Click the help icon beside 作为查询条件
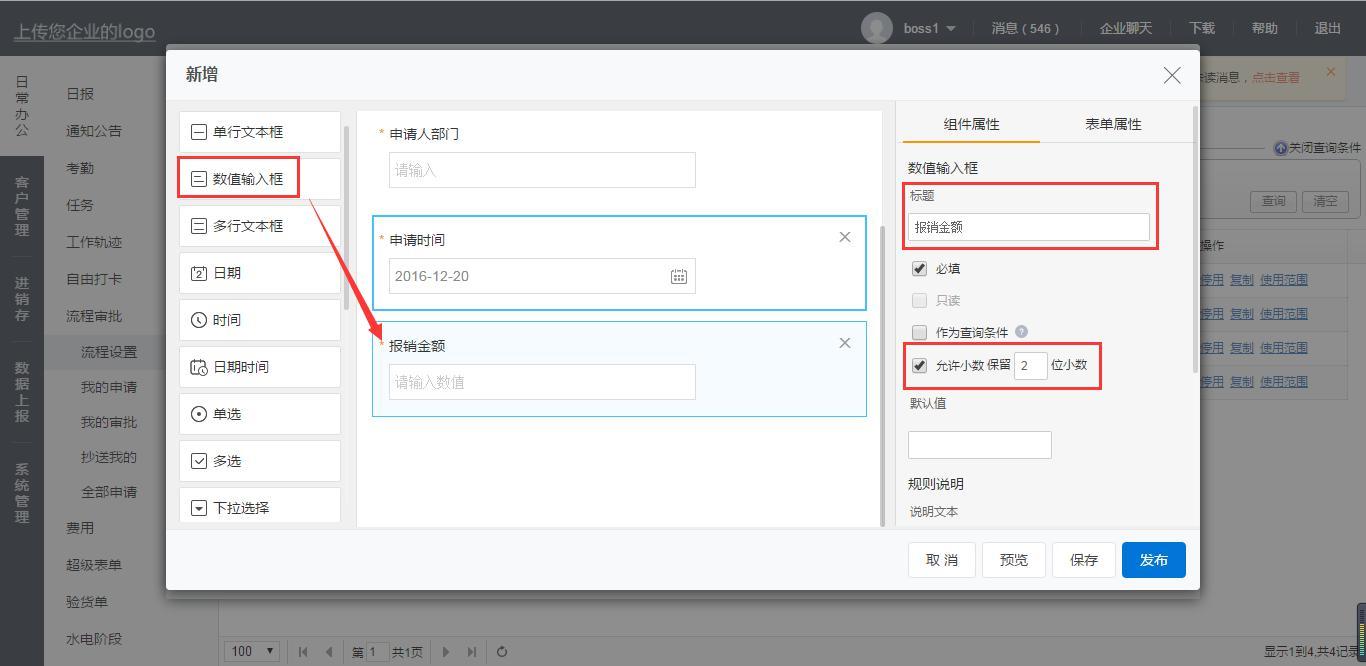 [x=1021, y=332]
